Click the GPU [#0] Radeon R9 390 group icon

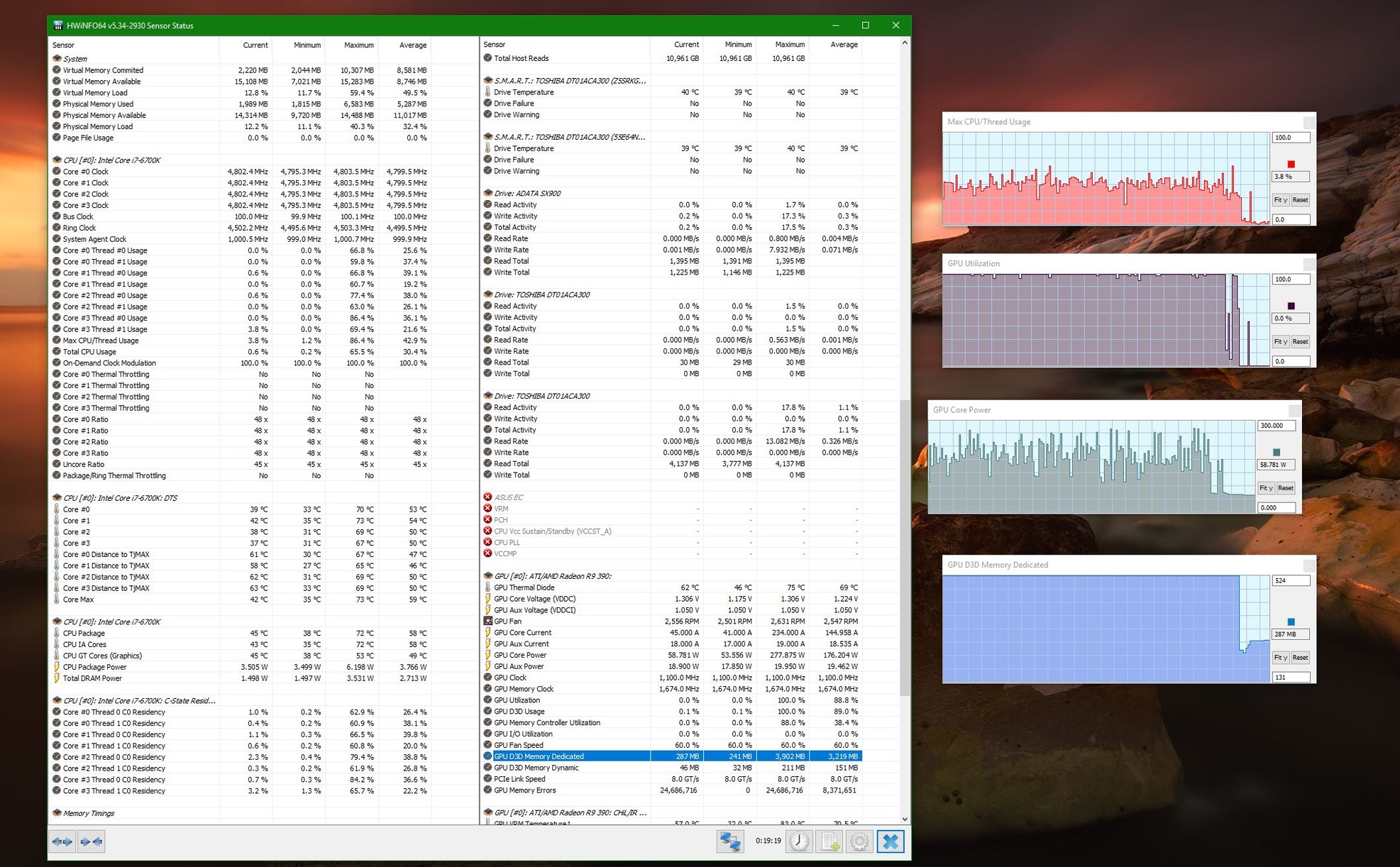tap(487, 576)
